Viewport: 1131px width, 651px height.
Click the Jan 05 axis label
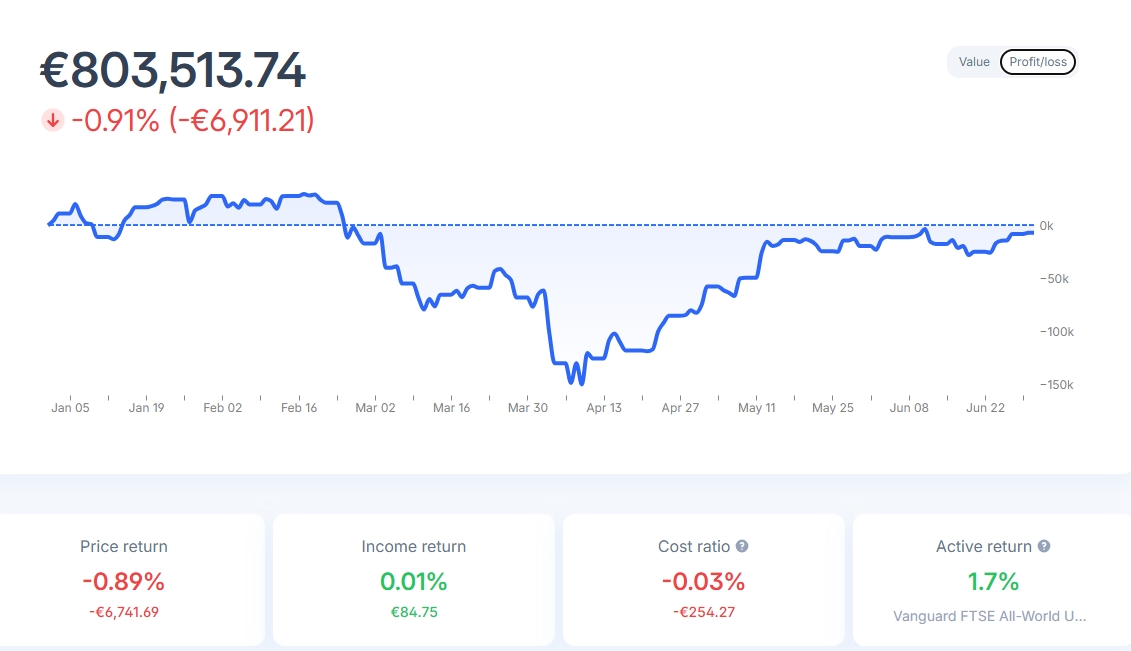point(70,408)
